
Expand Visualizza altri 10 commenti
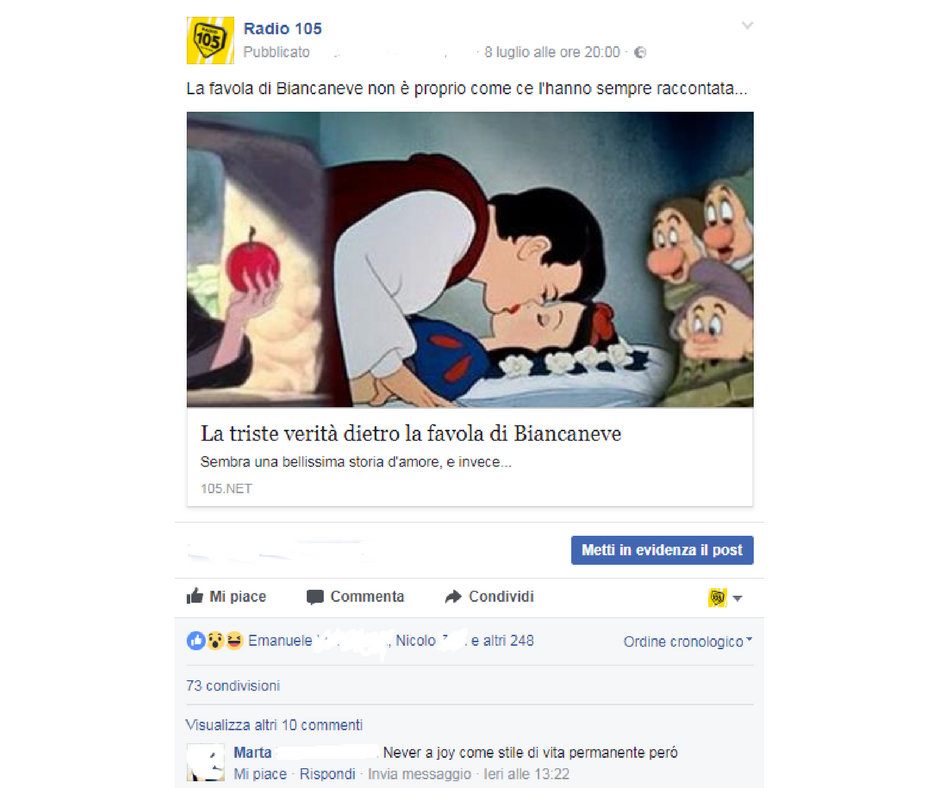point(274,725)
